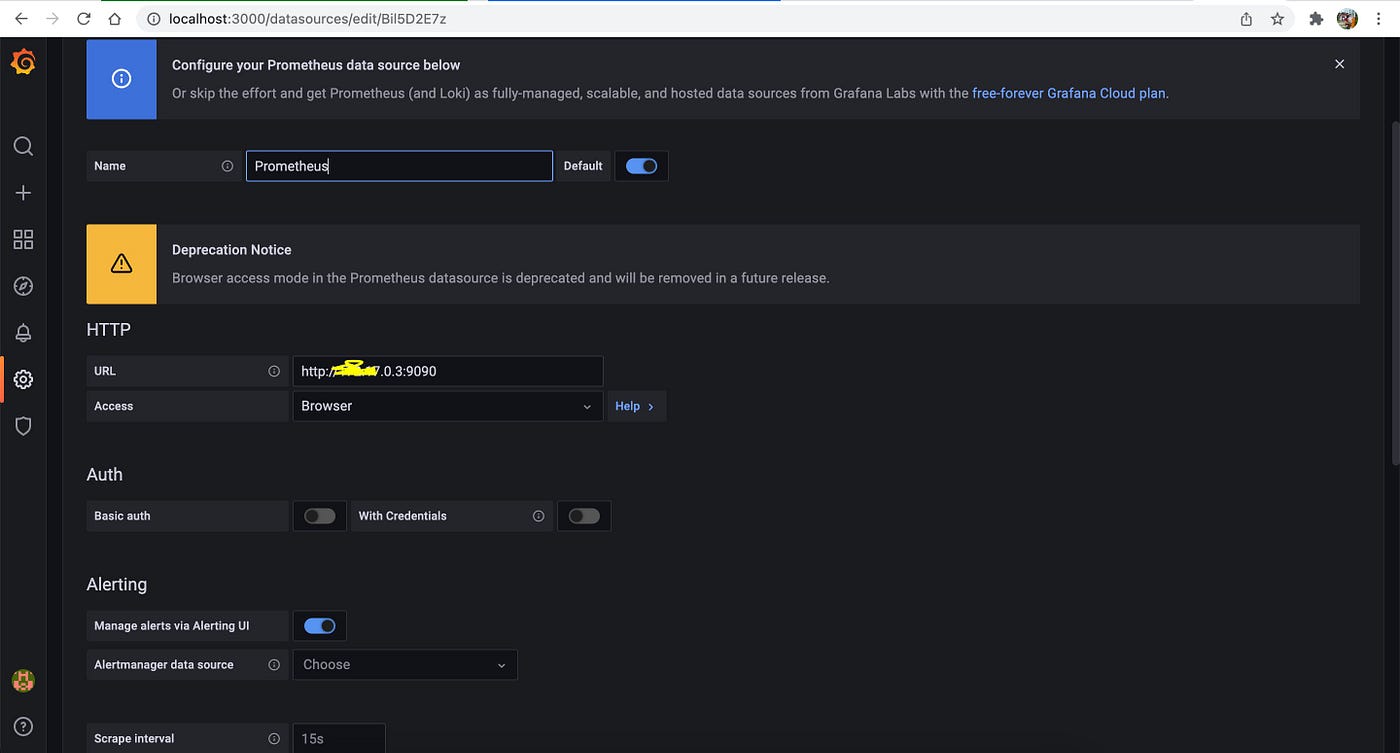Viewport: 1400px width, 753px height.
Task: Dismiss the Prometheus configuration banner
Action: click(1339, 63)
